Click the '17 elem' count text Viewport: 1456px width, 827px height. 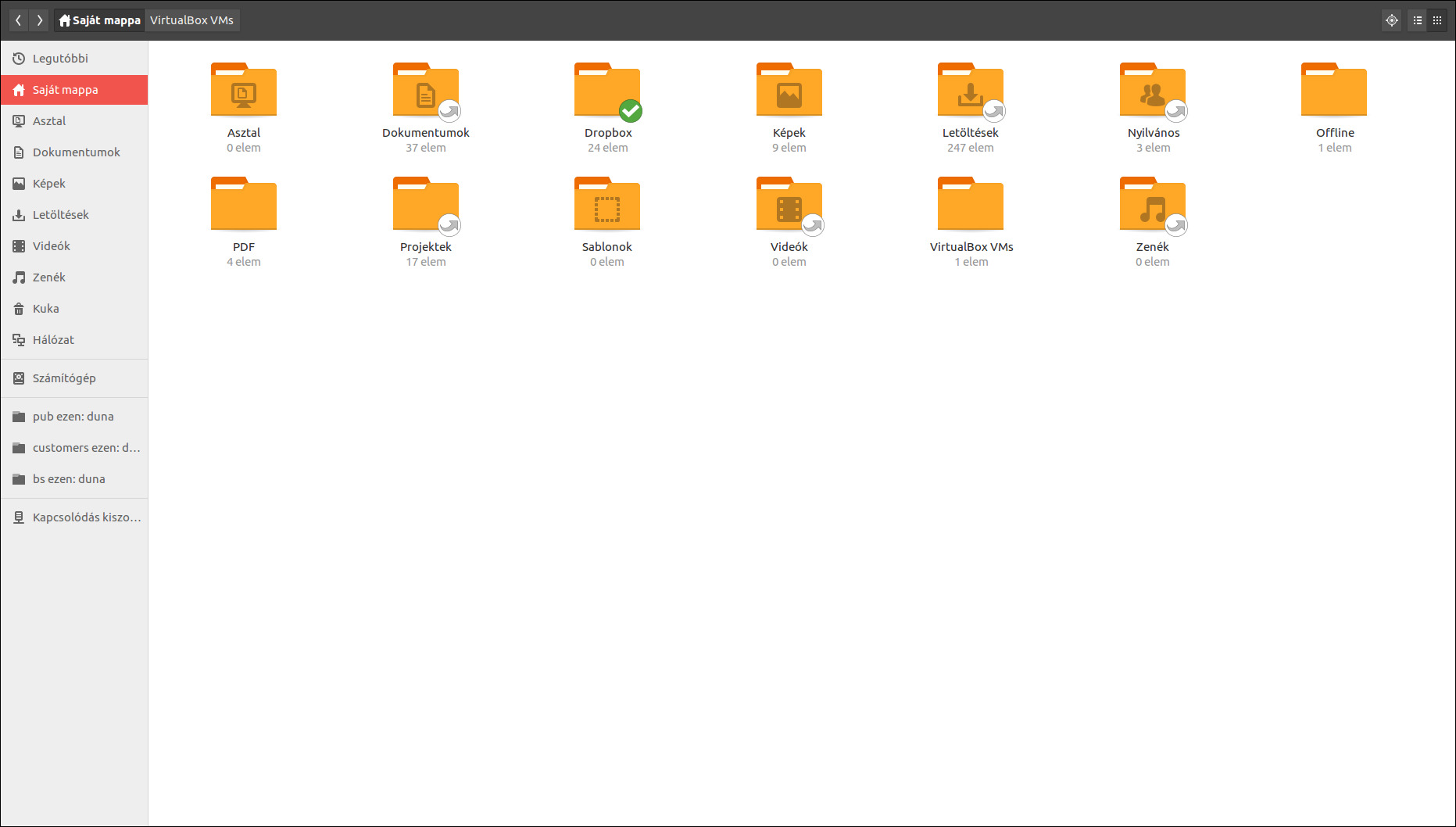[426, 262]
